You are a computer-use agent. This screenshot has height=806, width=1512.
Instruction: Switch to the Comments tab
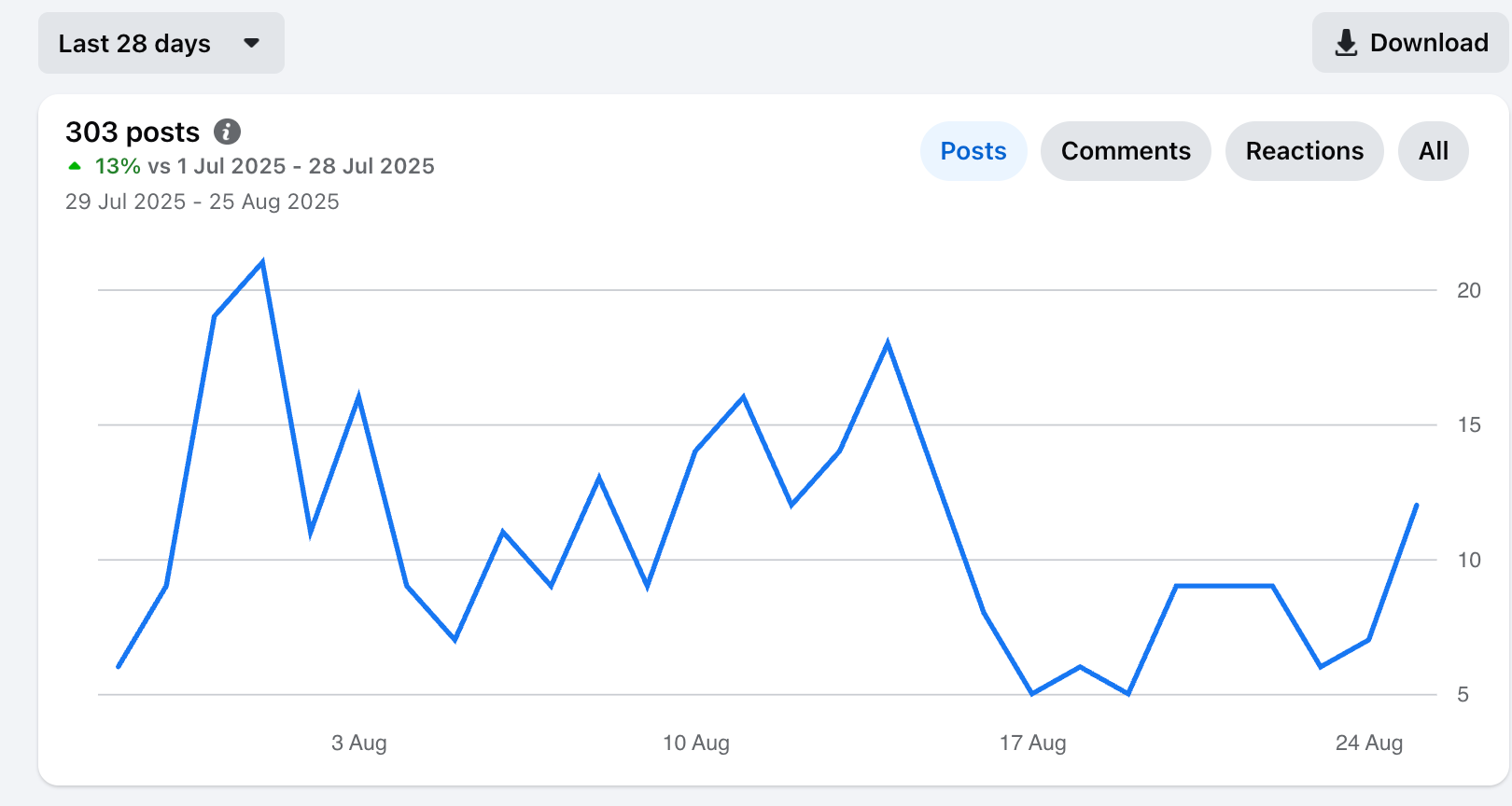coord(1125,151)
